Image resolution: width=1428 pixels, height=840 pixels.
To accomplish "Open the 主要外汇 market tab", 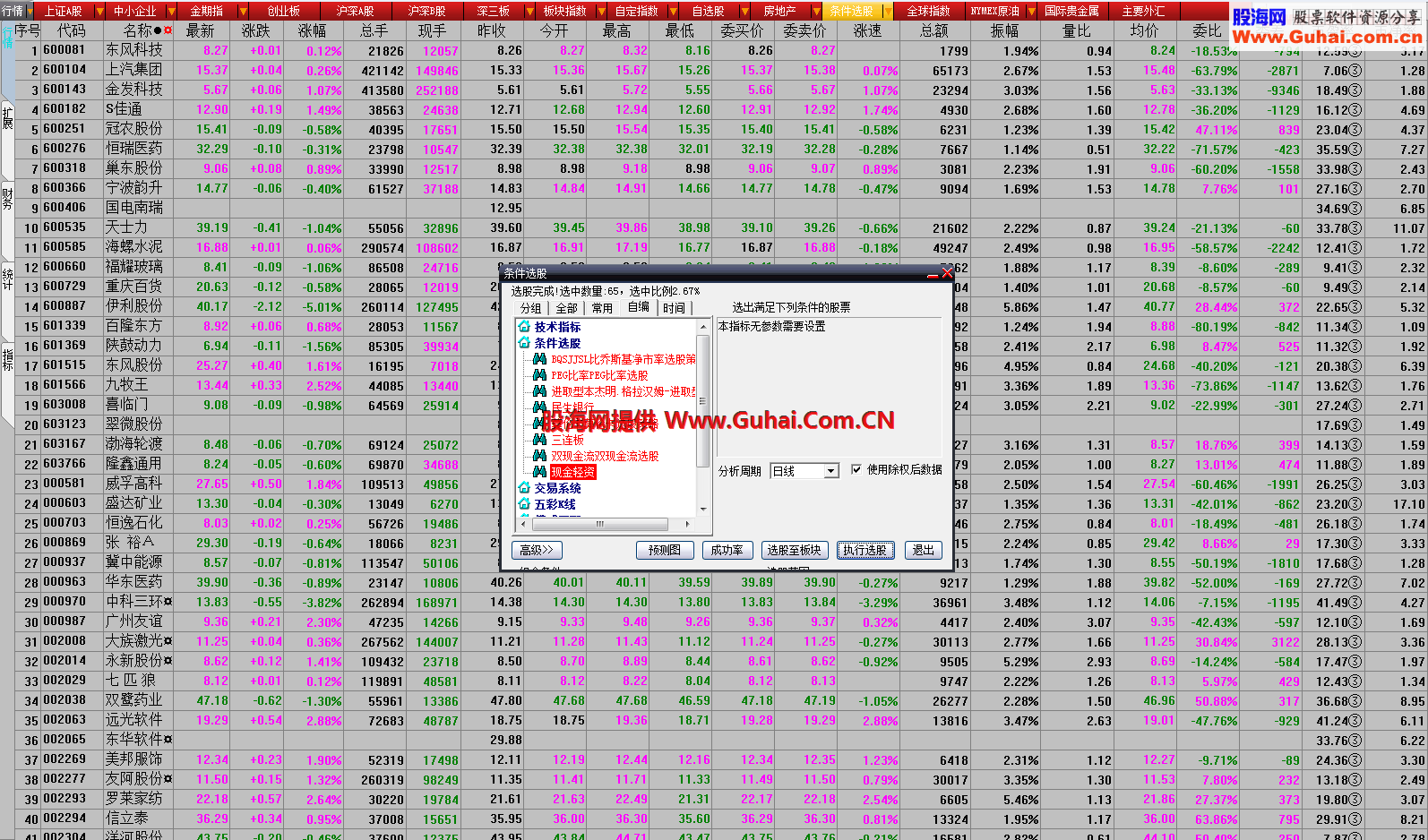I will [x=1144, y=11].
